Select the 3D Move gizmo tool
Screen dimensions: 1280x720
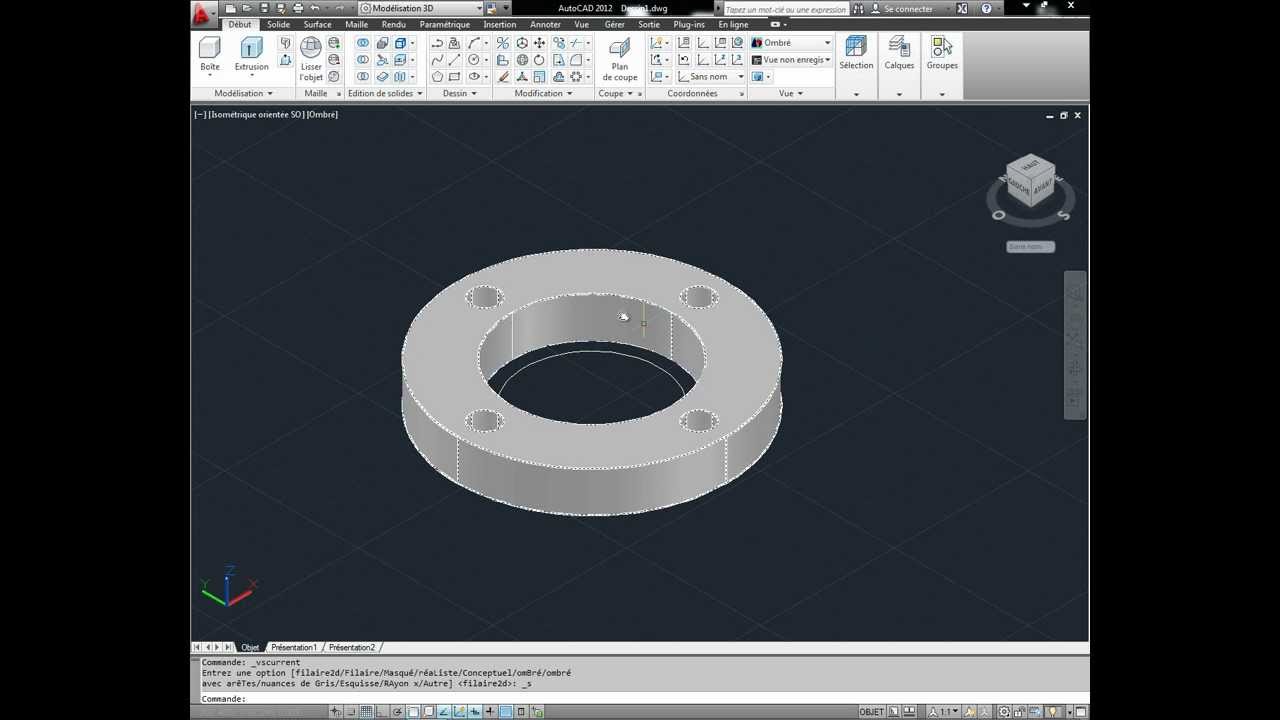click(x=522, y=43)
